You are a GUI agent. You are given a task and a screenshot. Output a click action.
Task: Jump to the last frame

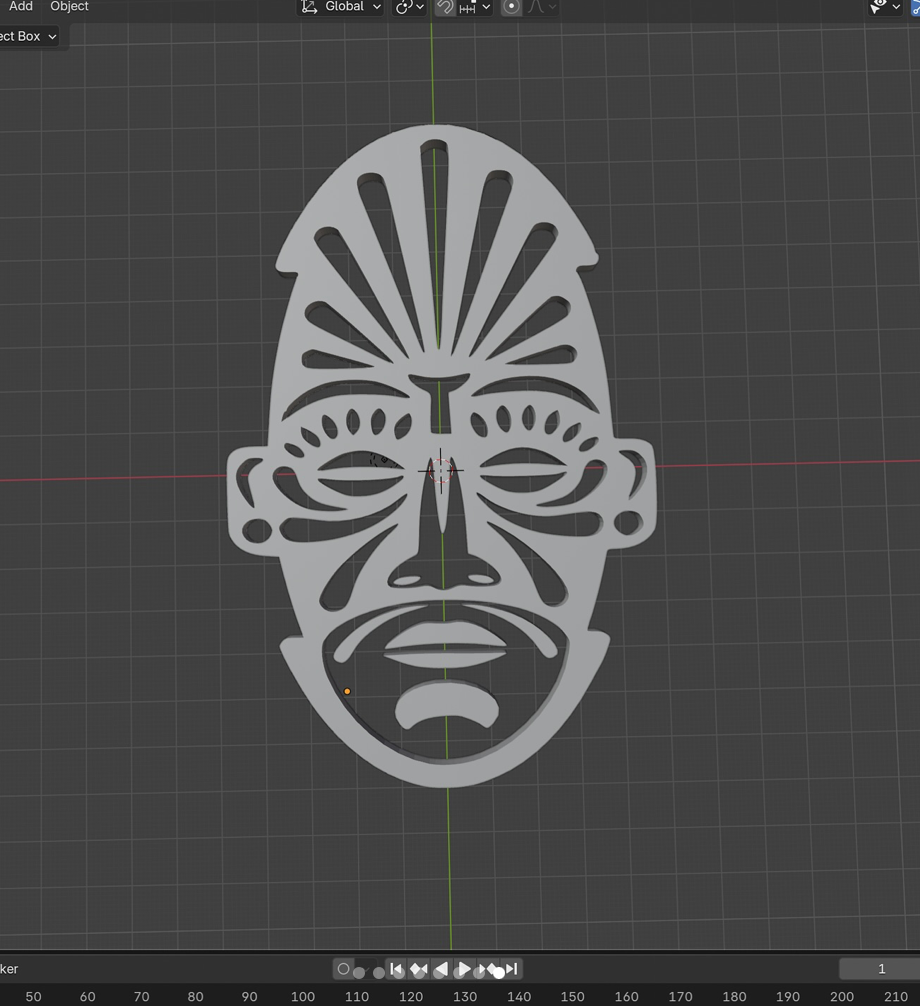click(x=511, y=969)
